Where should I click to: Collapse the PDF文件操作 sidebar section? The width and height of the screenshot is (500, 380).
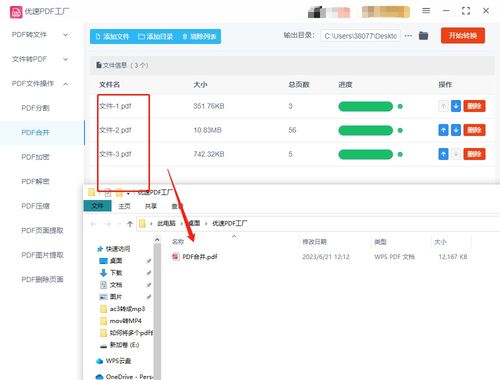40,84
